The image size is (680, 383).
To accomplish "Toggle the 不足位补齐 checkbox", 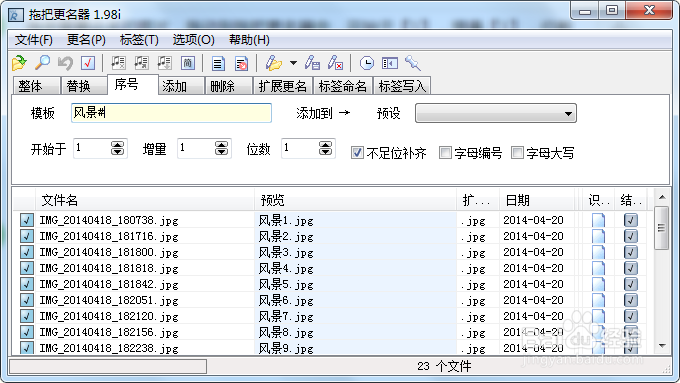I will (357, 153).
